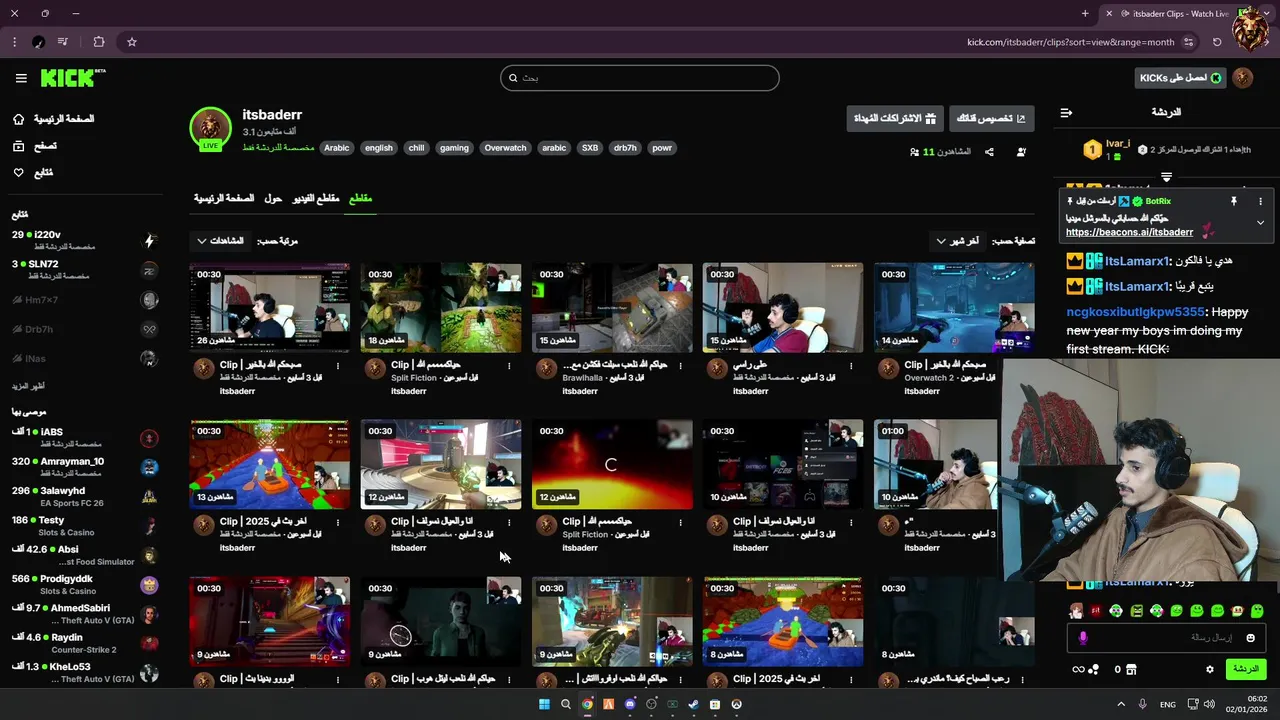Image resolution: width=1280 pixels, height=720 pixels.
Task: Open the Browse sidebar icon
Action: [18, 146]
